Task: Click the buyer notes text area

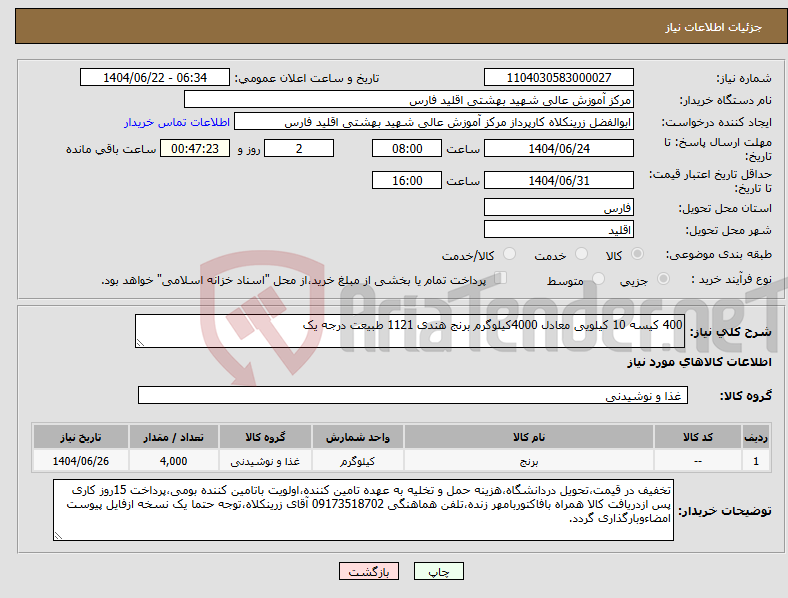Action: (x=363, y=510)
